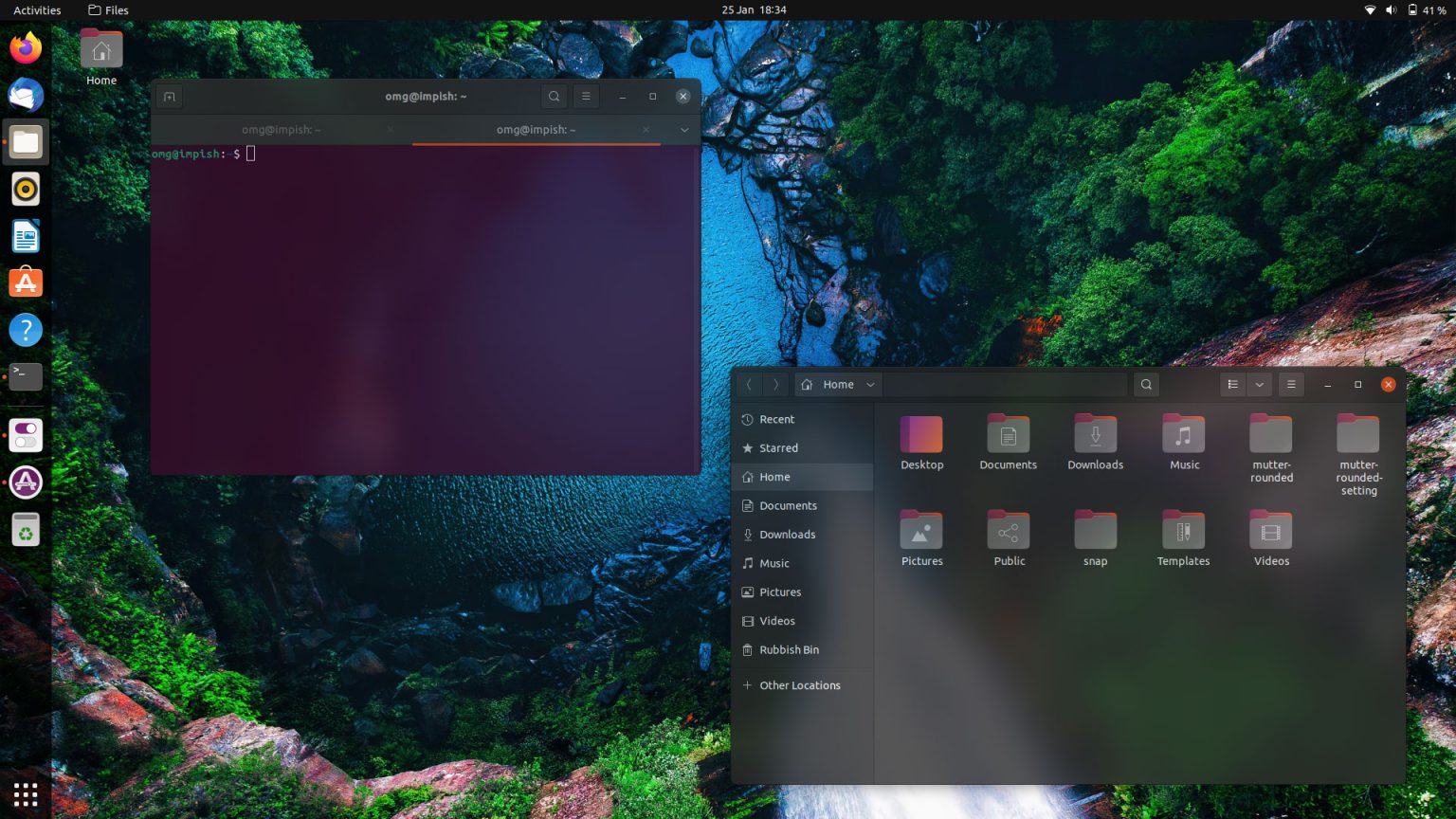Image resolution: width=1456 pixels, height=819 pixels.
Task: Click the terminal search icon
Action: 554,97
